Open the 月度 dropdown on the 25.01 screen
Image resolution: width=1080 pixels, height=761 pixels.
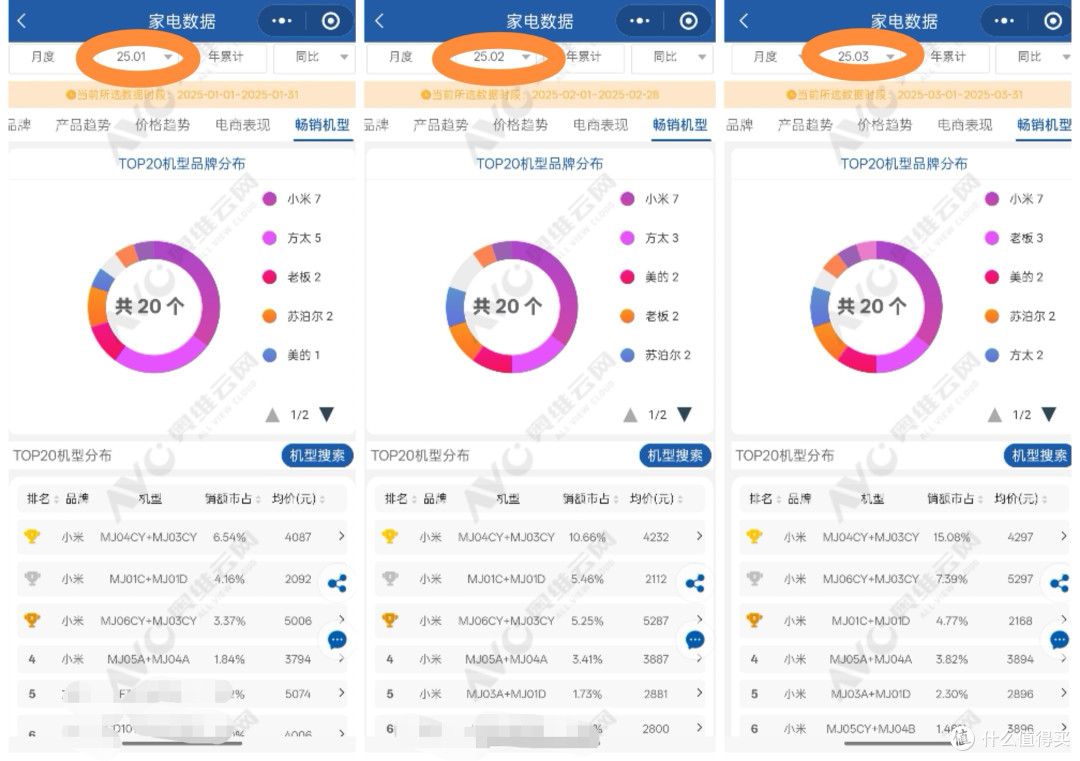43,56
